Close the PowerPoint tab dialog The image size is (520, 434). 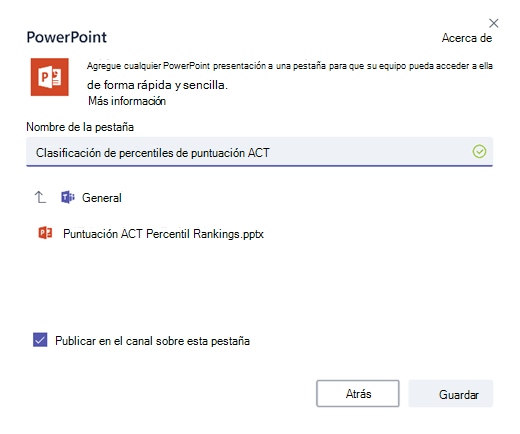point(493,23)
